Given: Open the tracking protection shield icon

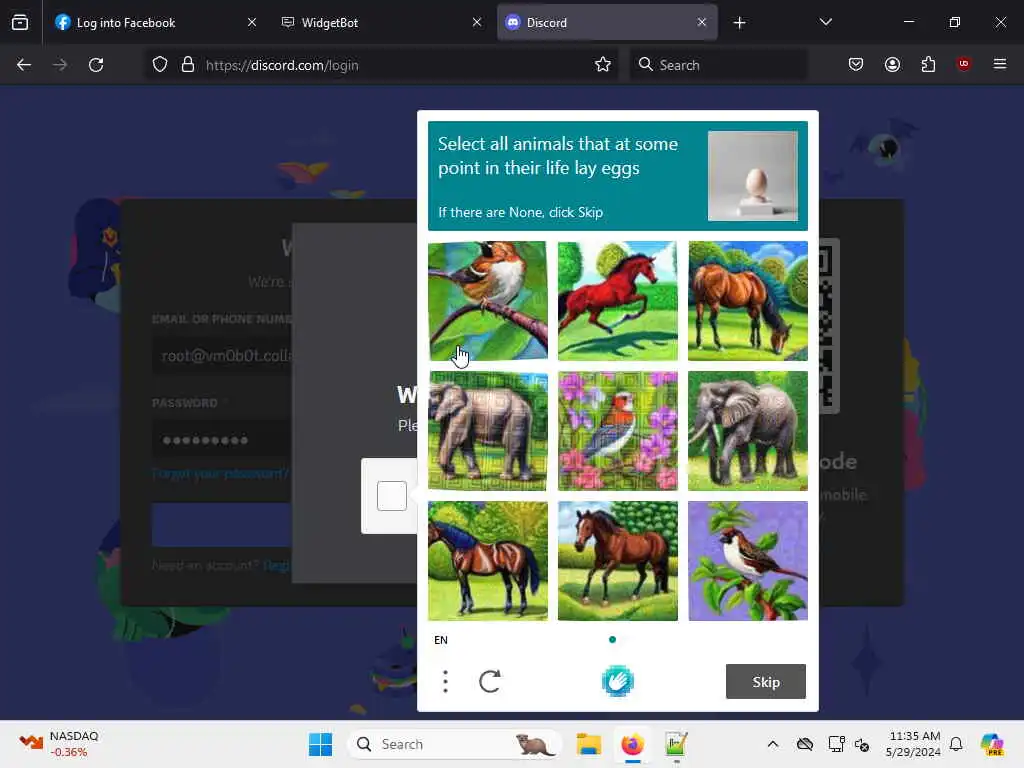Looking at the screenshot, I should (x=160, y=65).
